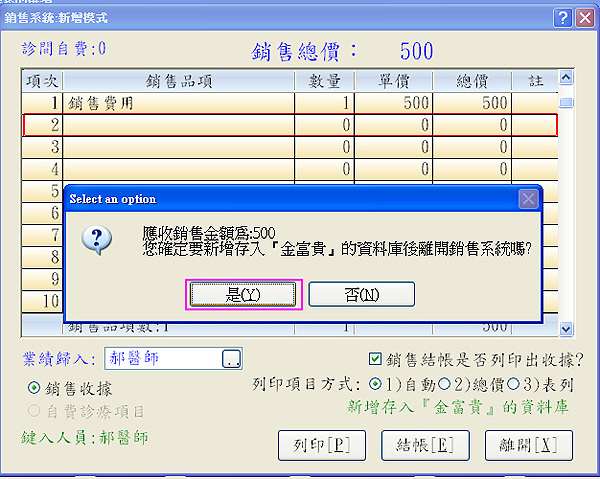Click the 是(Y) confirm button
600x479 pixels.
[244, 294]
